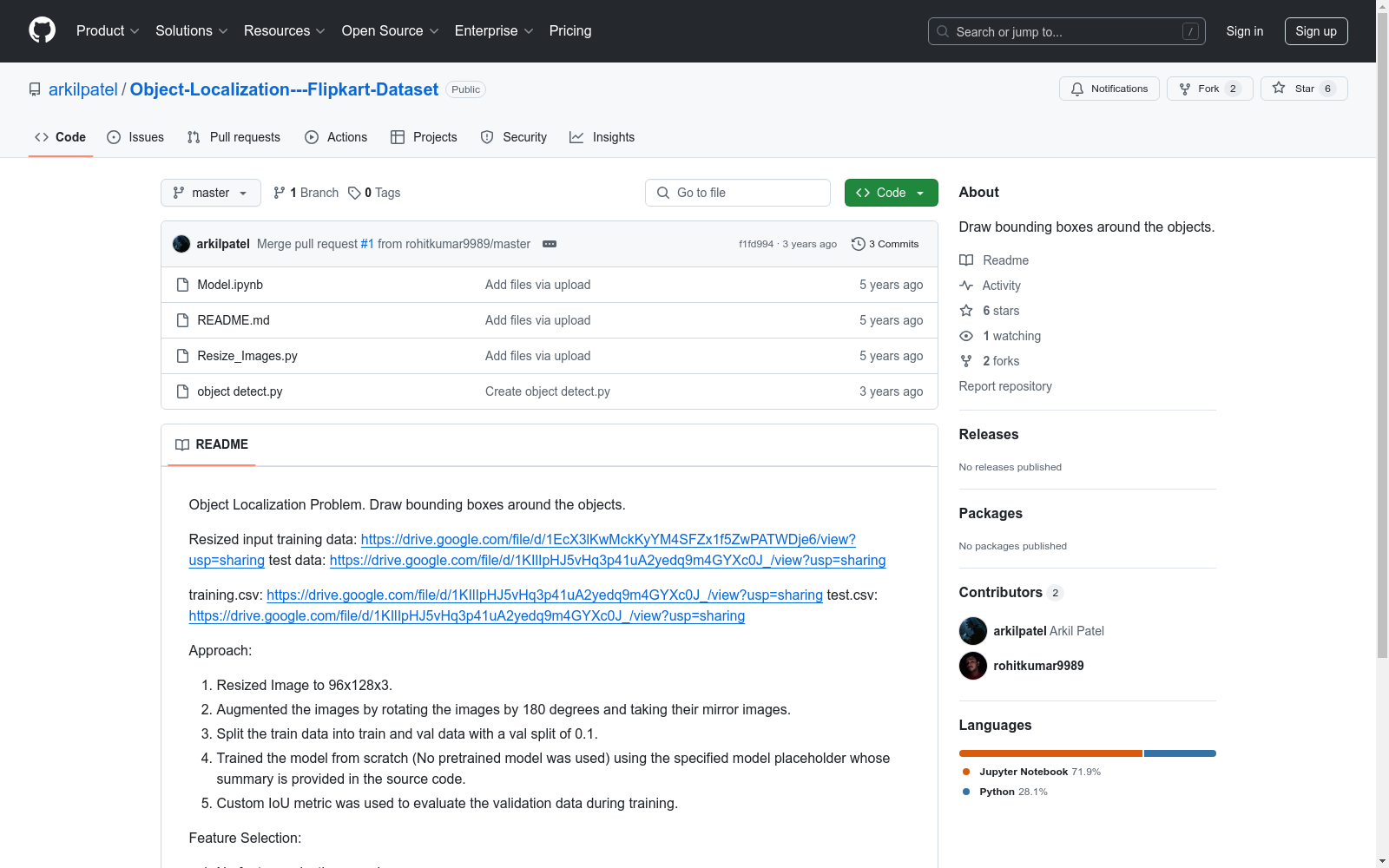1389x868 pixels.
Task: Click the fork icon beside 2 forks
Action: (966, 361)
